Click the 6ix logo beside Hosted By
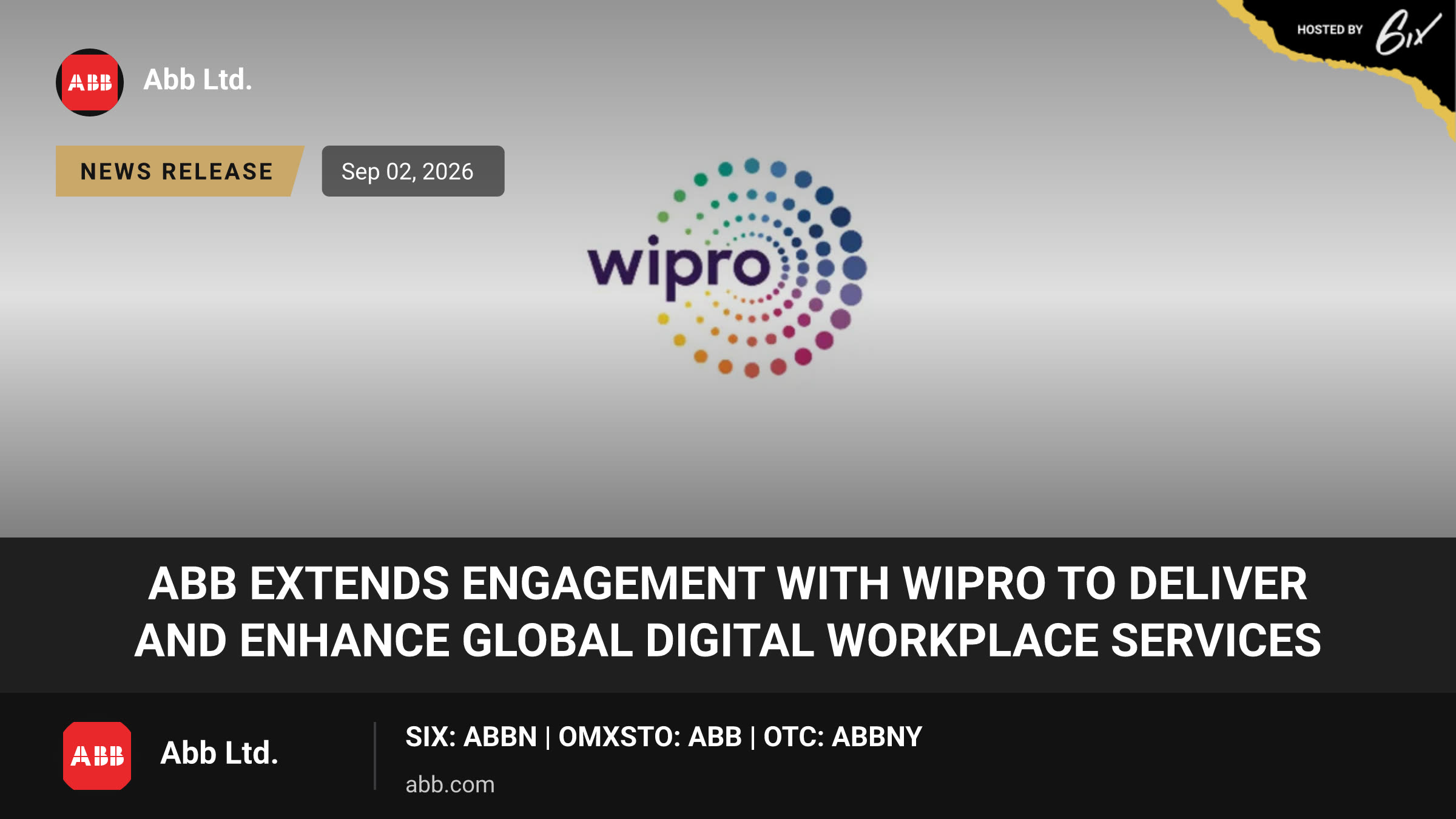 (x=1407, y=32)
